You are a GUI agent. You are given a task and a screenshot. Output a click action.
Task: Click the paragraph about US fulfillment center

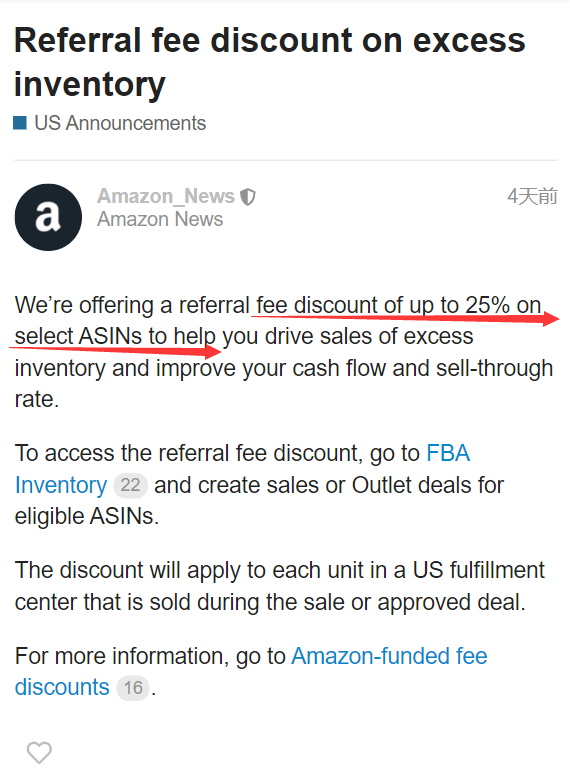pos(280,586)
